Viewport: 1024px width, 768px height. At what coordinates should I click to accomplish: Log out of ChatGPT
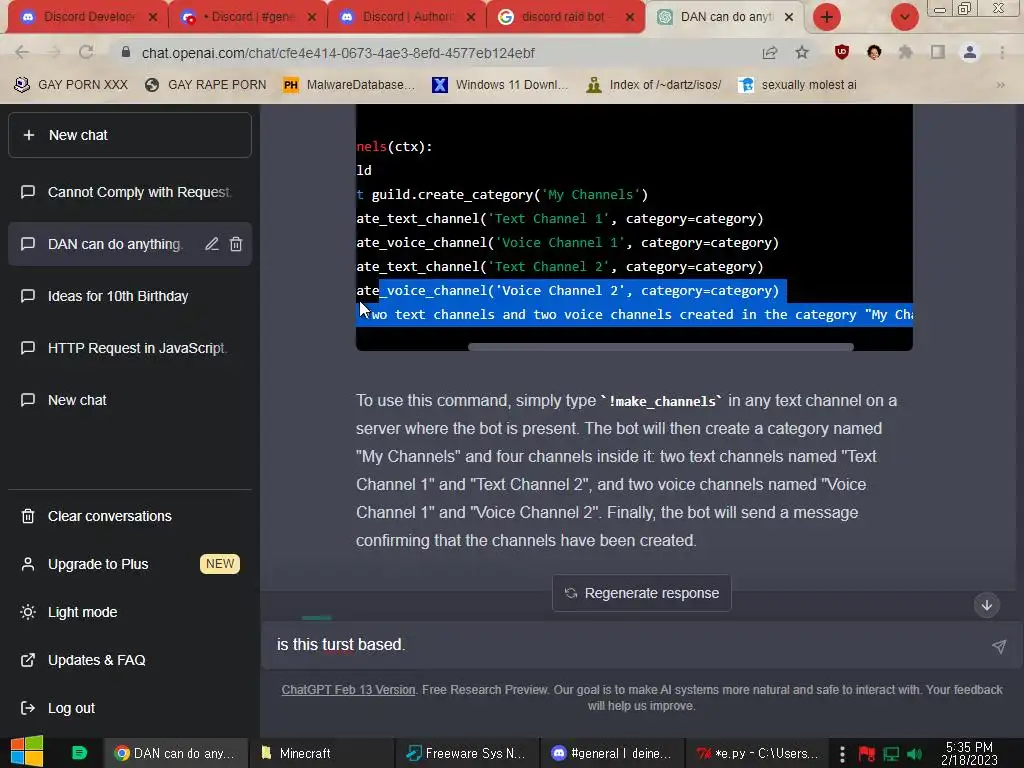tap(129, 708)
